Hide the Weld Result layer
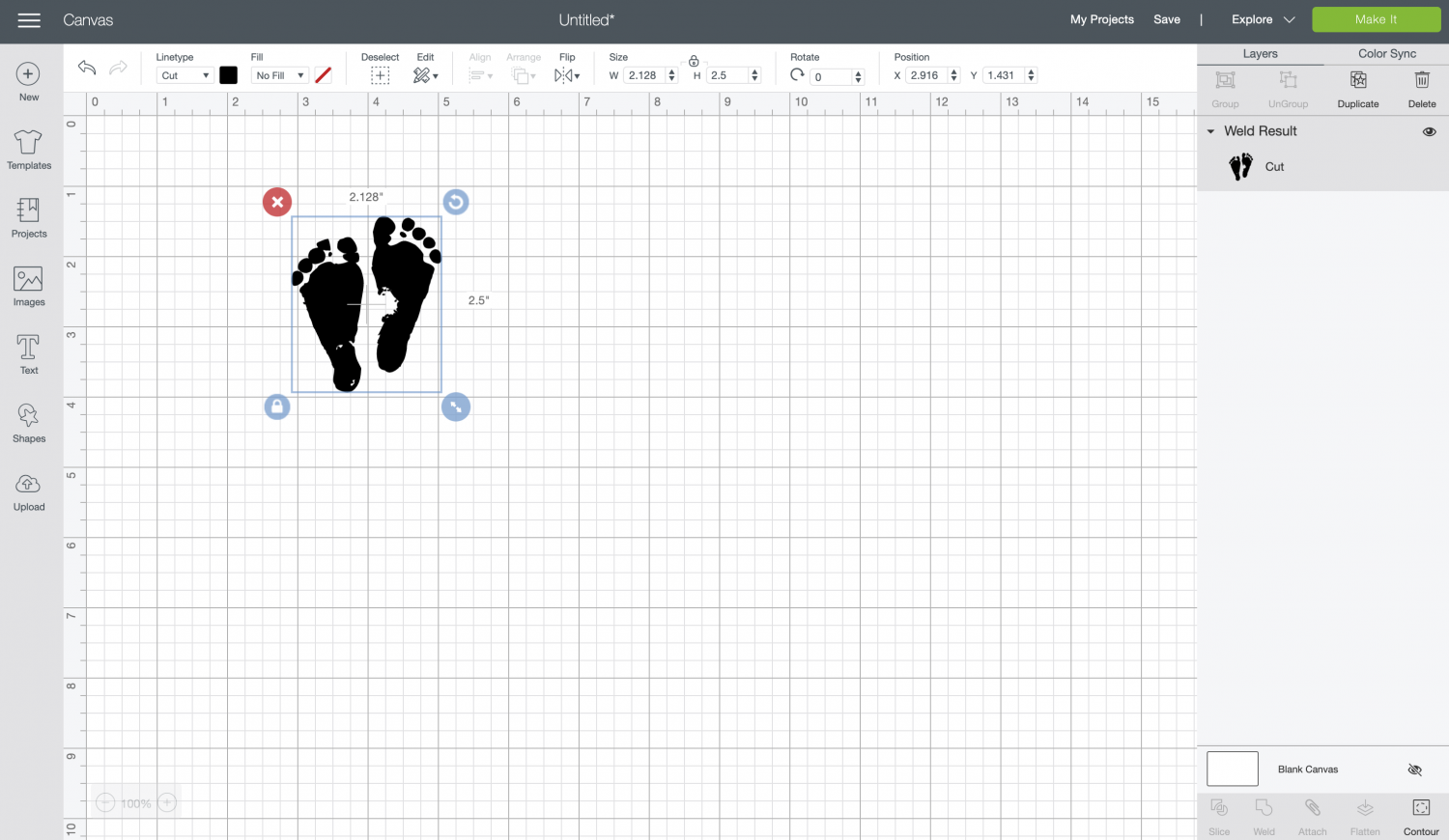 point(1429,131)
